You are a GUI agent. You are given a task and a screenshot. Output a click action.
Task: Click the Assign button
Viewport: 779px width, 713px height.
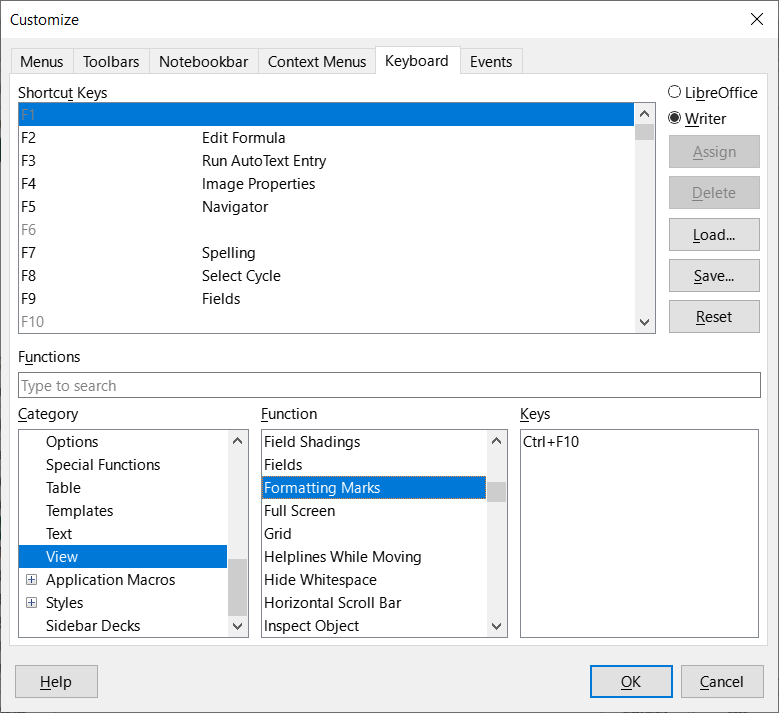tap(714, 152)
